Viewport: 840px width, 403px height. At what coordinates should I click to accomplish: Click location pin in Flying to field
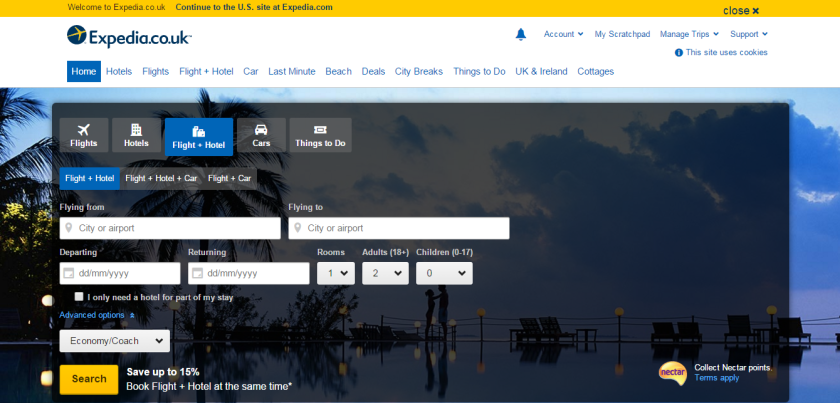coord(297,228)
